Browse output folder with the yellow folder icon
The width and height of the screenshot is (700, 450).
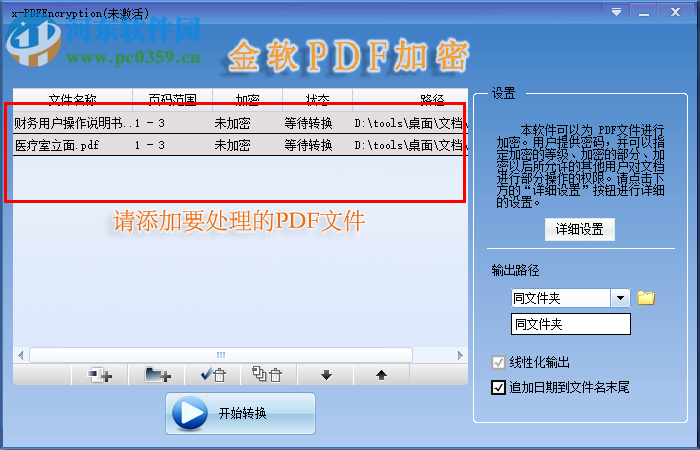click(646, 298)
